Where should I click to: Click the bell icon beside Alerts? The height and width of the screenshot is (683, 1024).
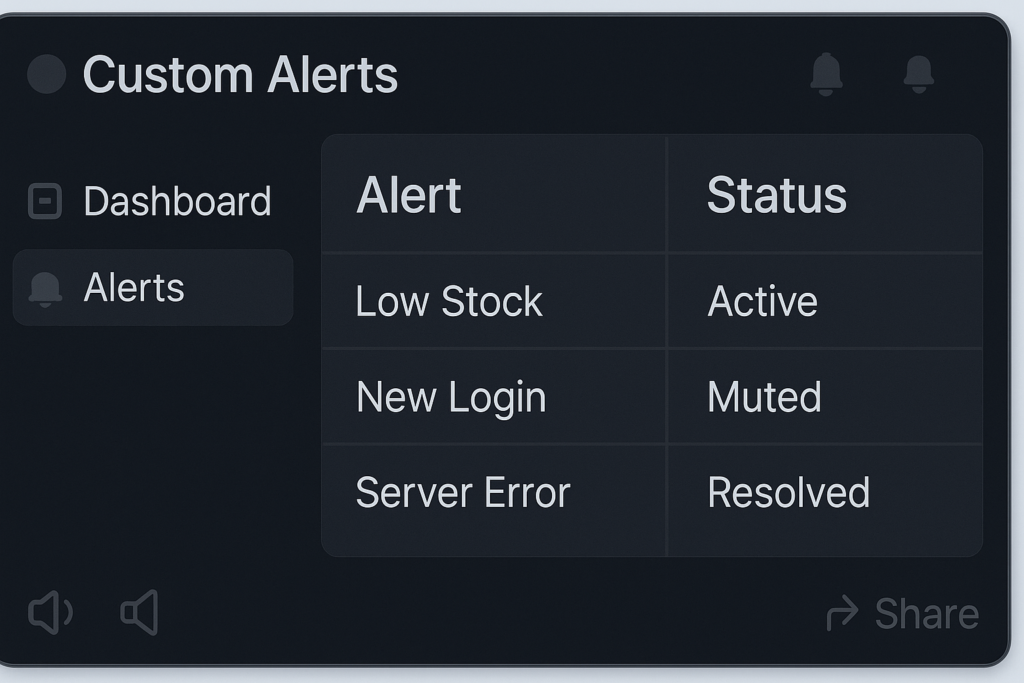45,288
